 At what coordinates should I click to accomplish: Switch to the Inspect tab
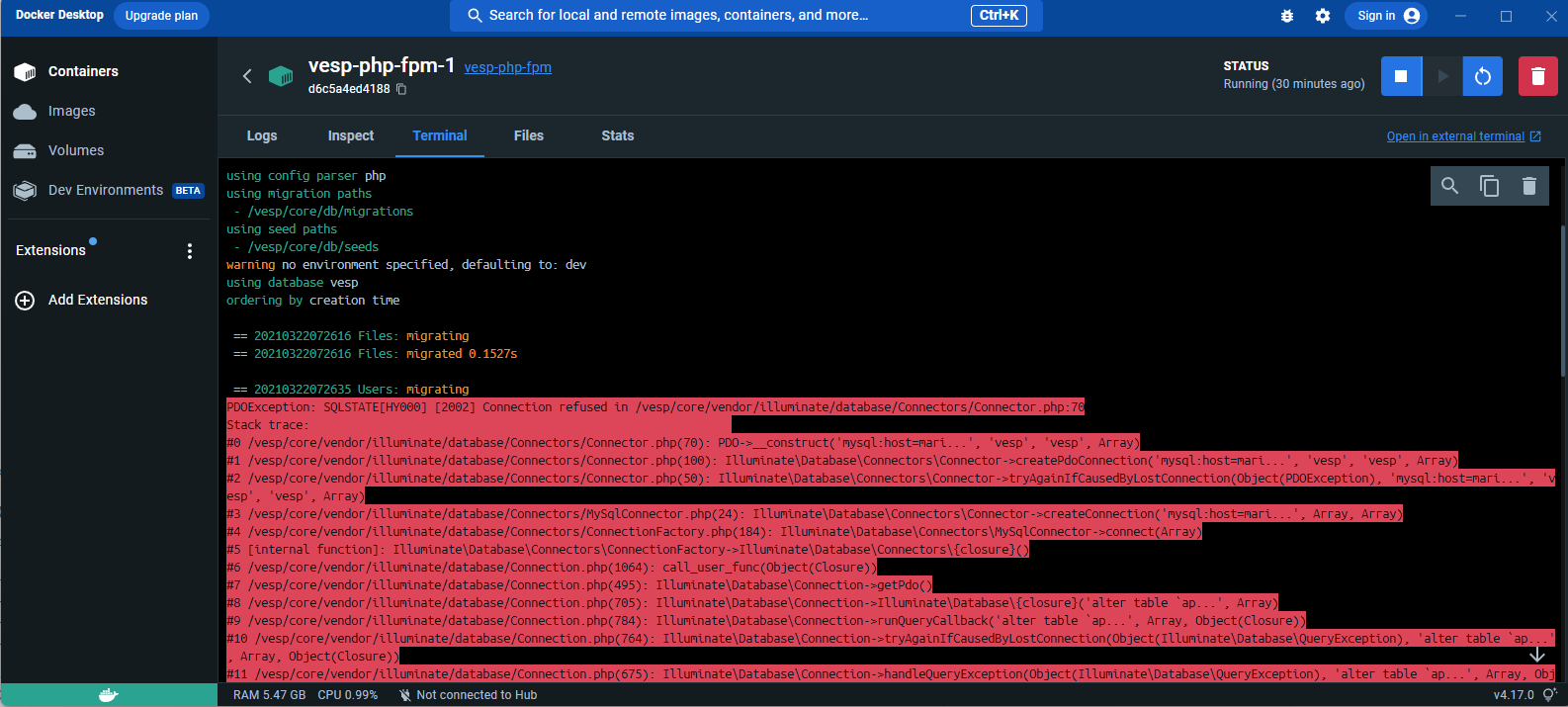click(351, 135)
